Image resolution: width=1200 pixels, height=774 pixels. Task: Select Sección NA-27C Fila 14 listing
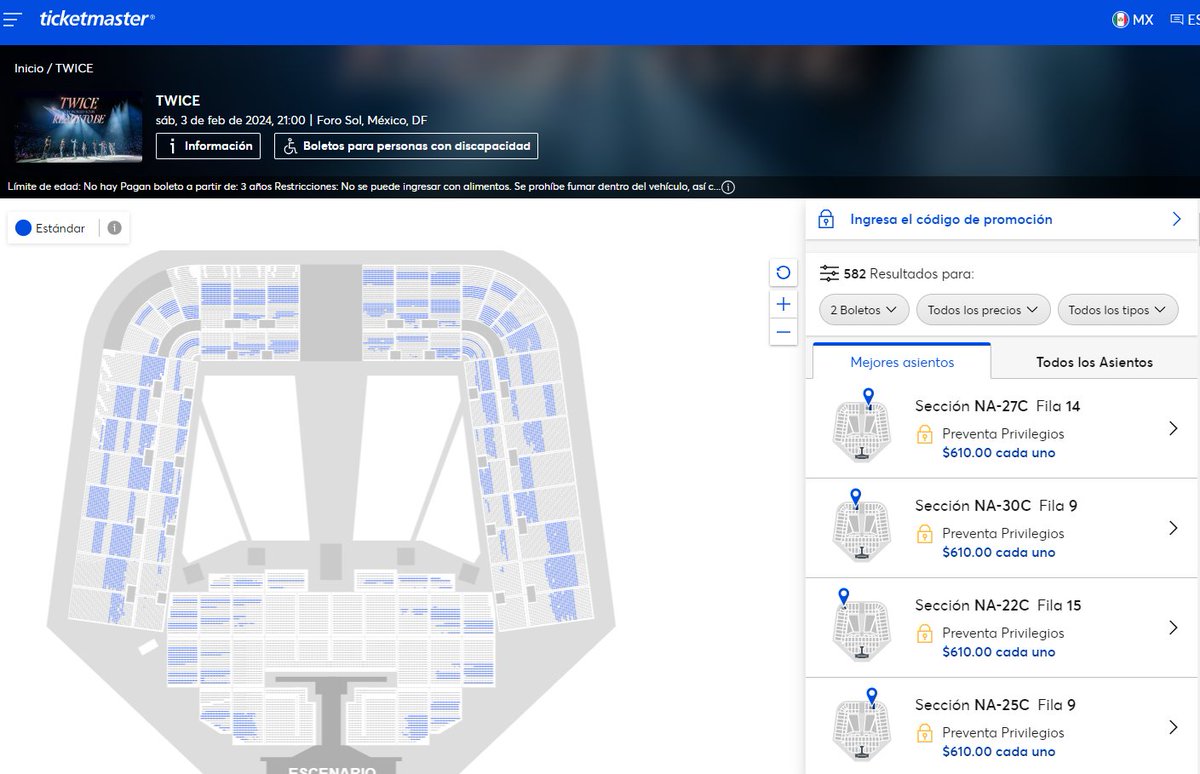(1001, 429)
